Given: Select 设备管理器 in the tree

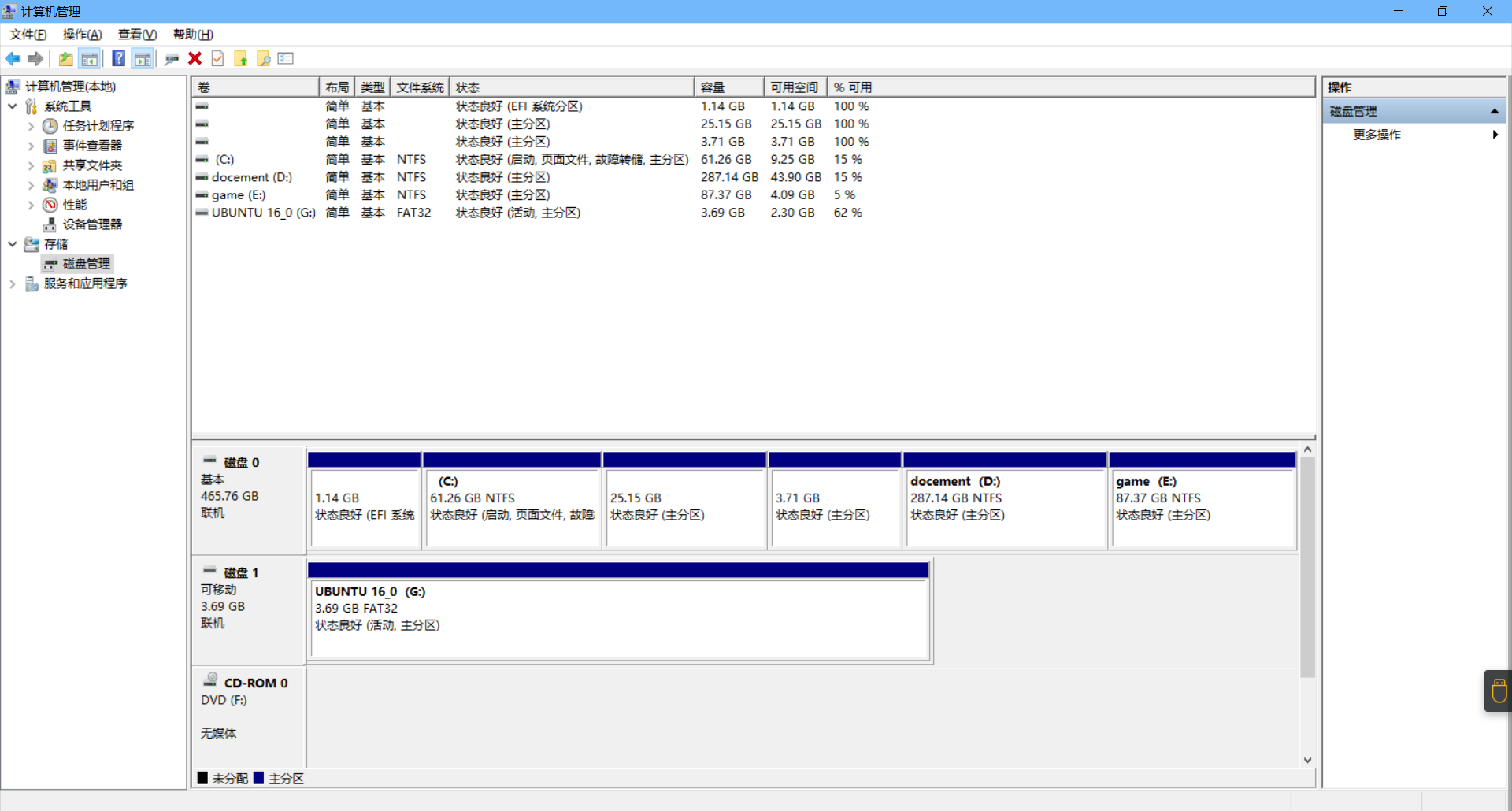Looking at the screenshot, I should pyautogui.click(x=92, y=224).
